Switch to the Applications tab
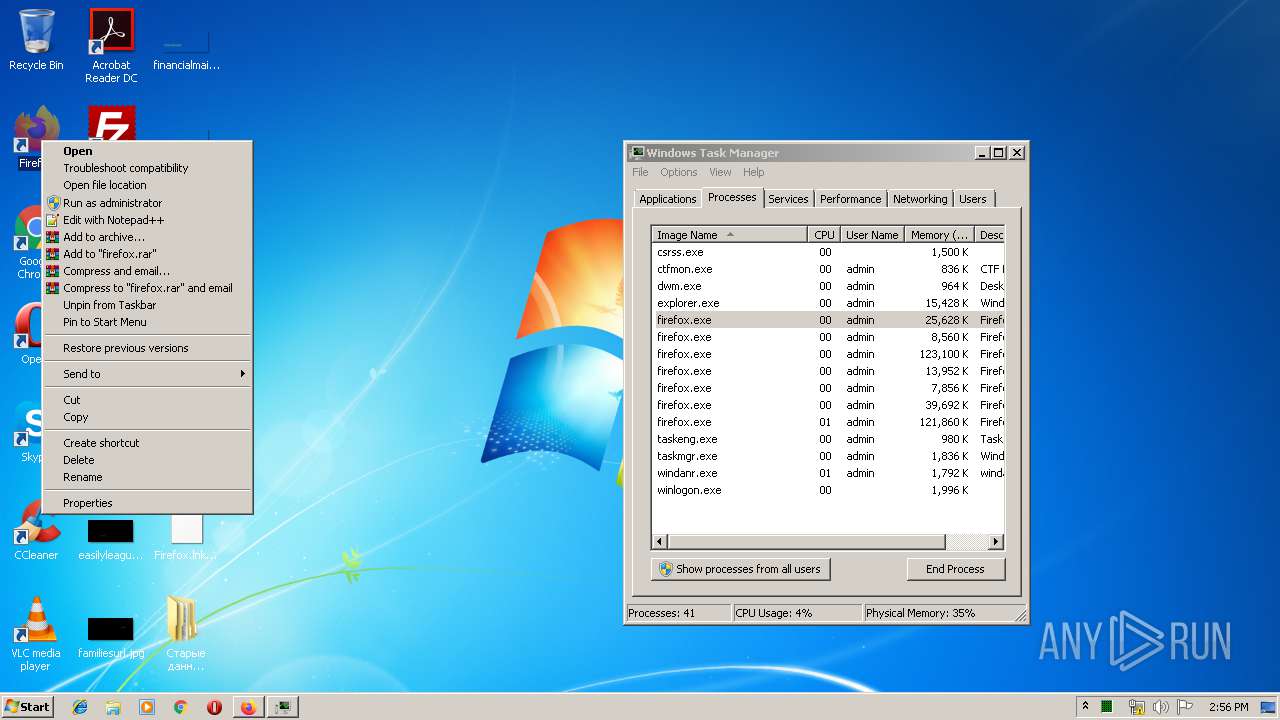This screenshot has width=1280, height=720. (668, 199)
